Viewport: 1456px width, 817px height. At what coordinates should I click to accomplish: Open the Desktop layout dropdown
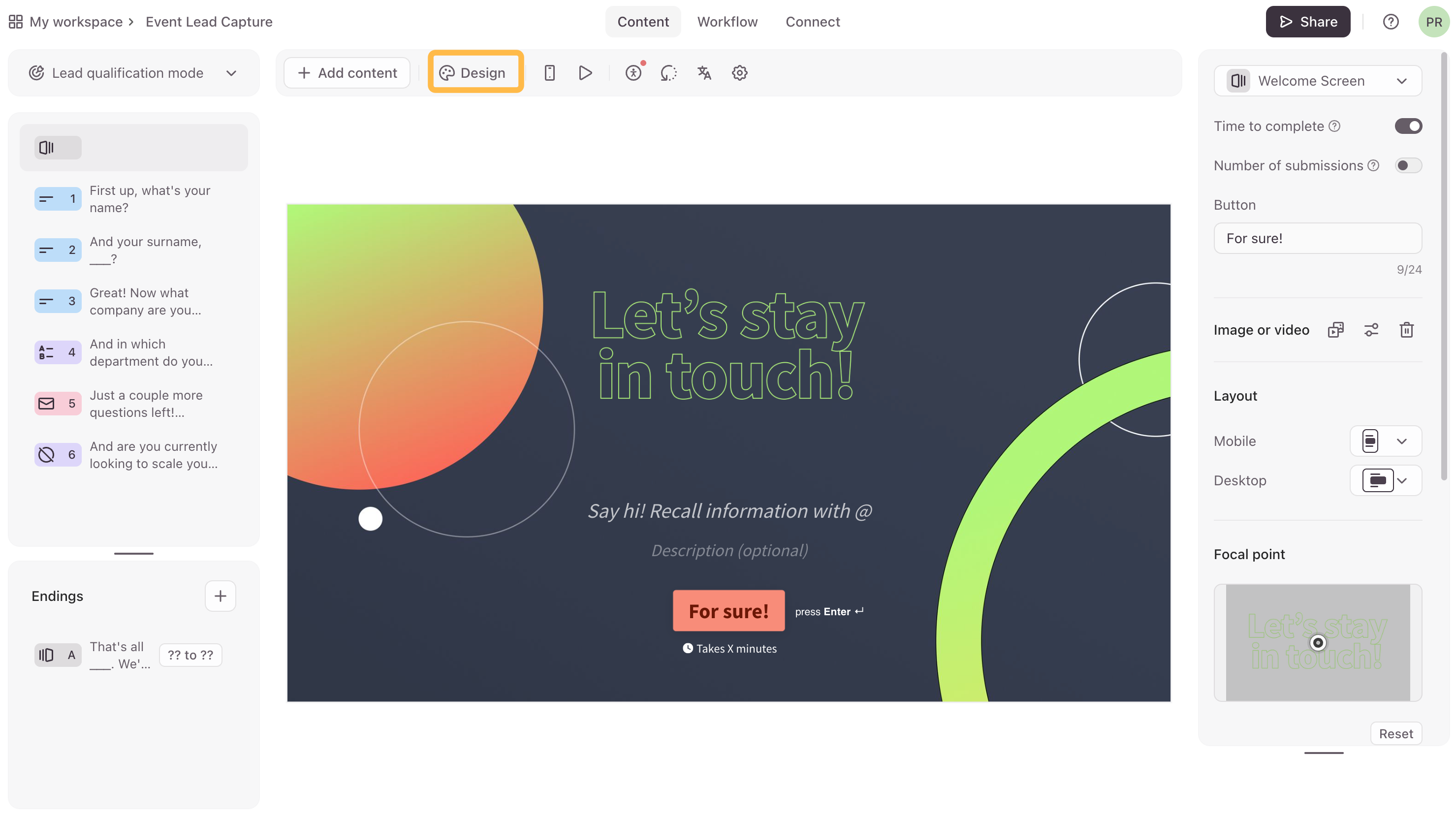pyautogui.click(x=1386, y=480)
